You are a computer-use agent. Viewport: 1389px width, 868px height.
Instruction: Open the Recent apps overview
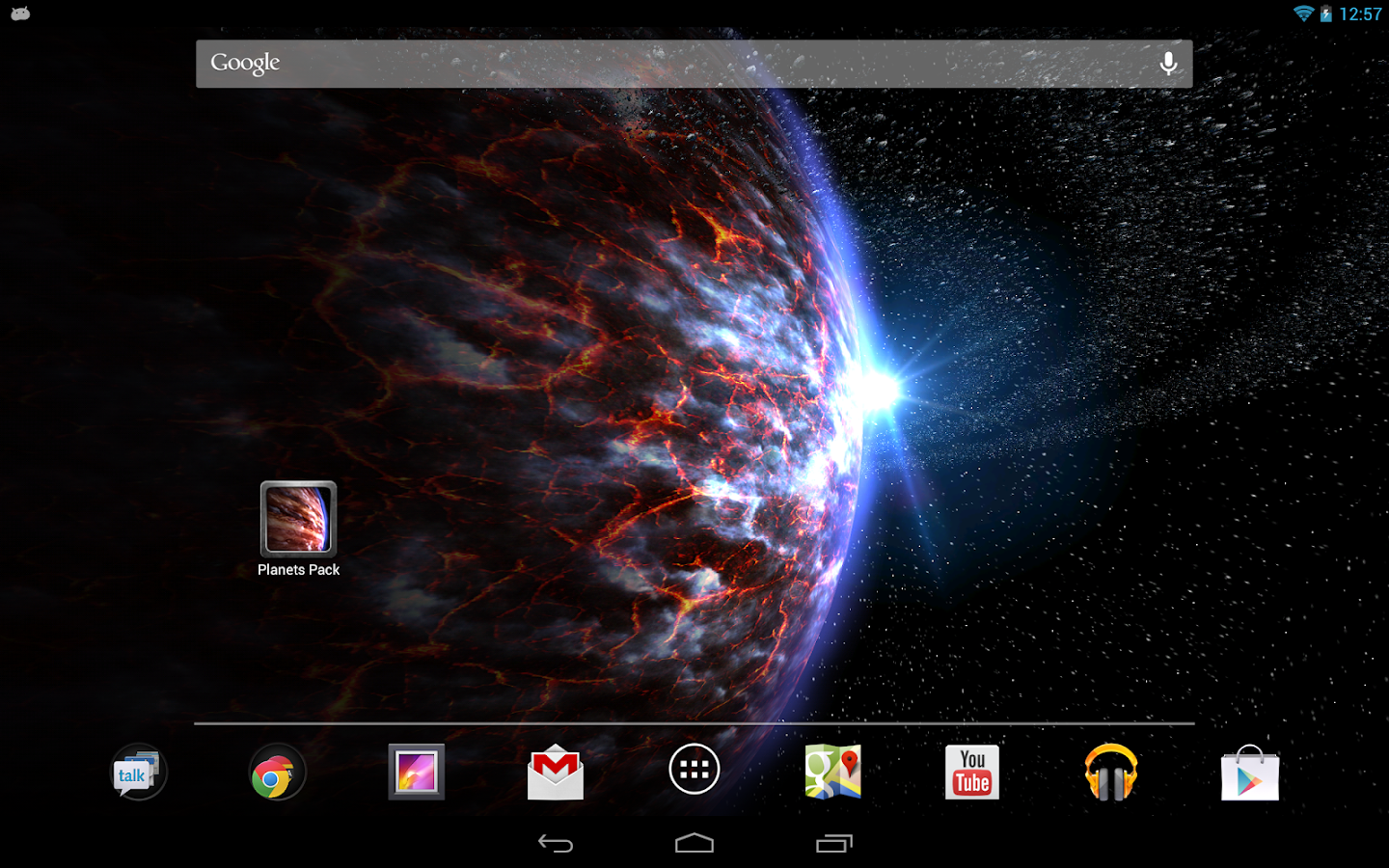834,844
